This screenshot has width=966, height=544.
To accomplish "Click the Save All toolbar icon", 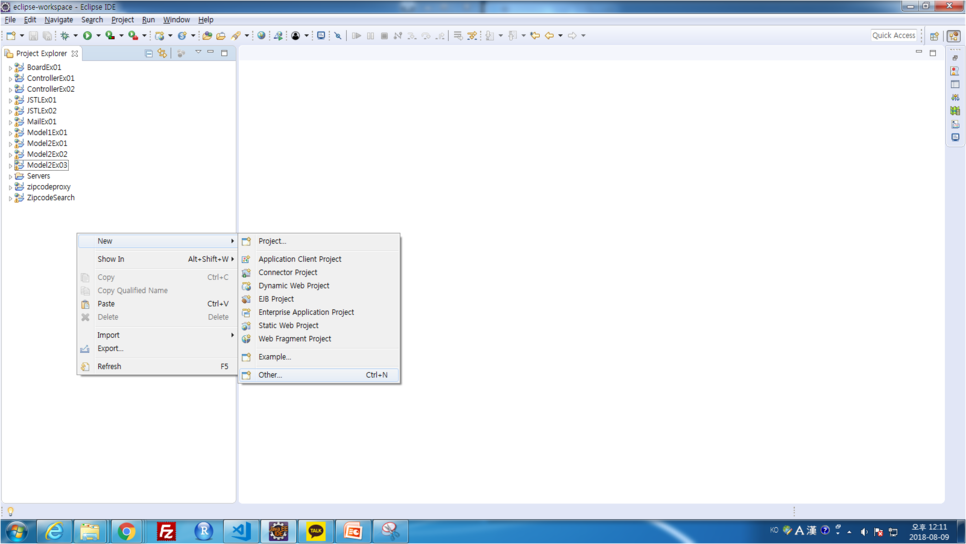I will pyautogui.click(x=47, y=36).
